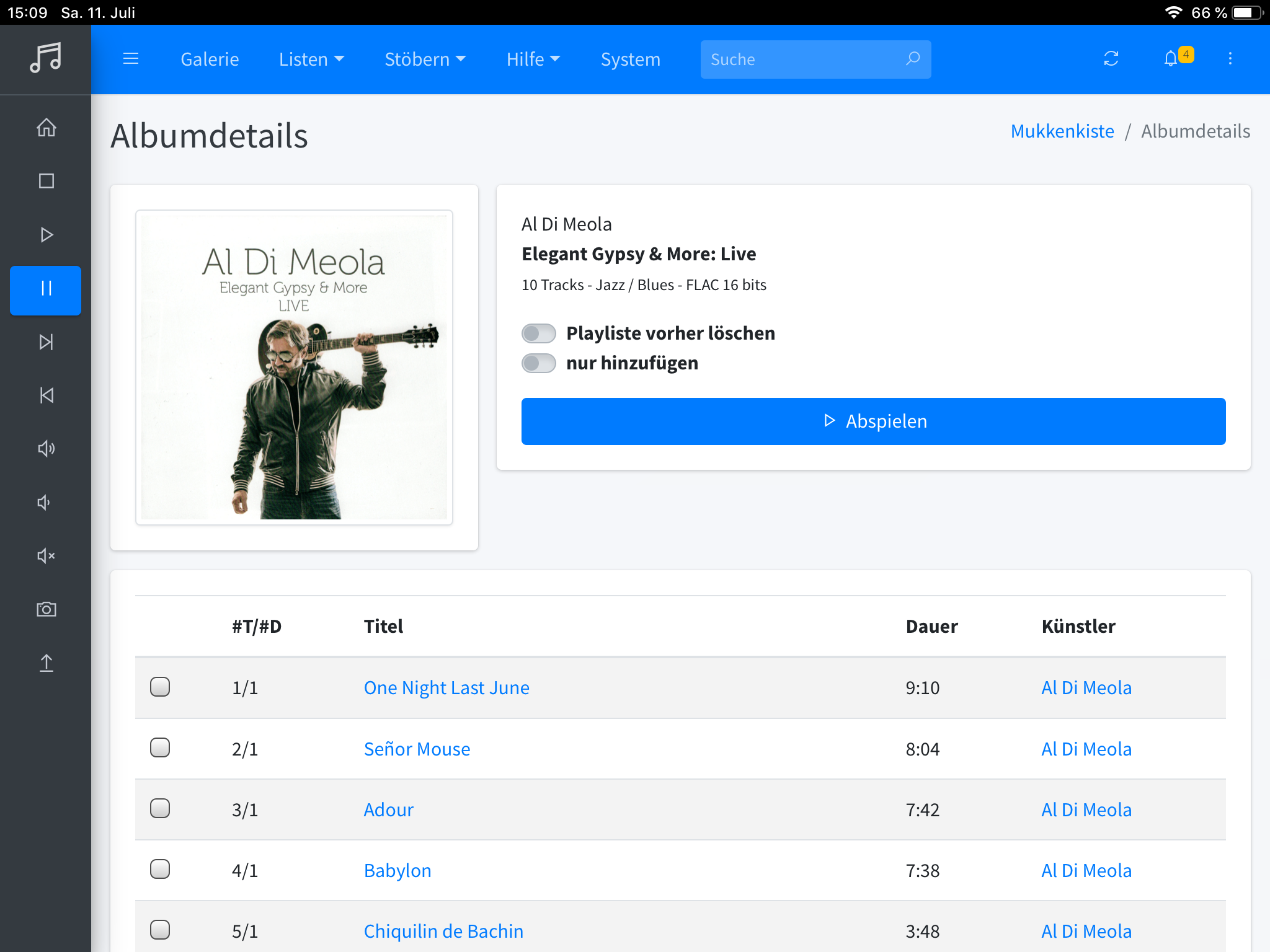Viewport: 1270px width, 952px height.
Task: Toggle Playliste vorher löschen switch
Action: 538,333
